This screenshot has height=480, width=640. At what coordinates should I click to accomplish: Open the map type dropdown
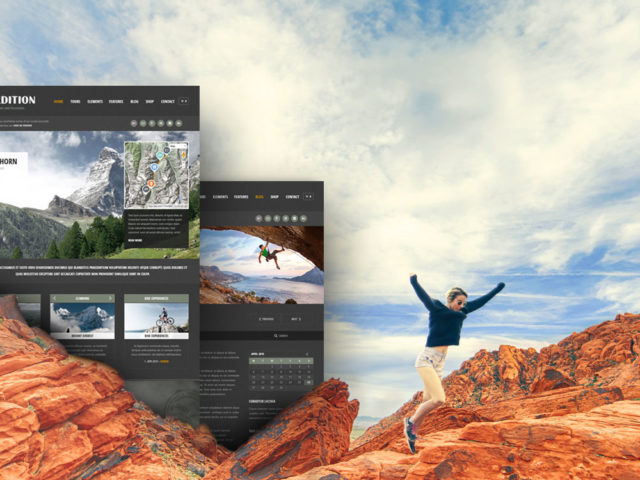[x=178, y=146]
